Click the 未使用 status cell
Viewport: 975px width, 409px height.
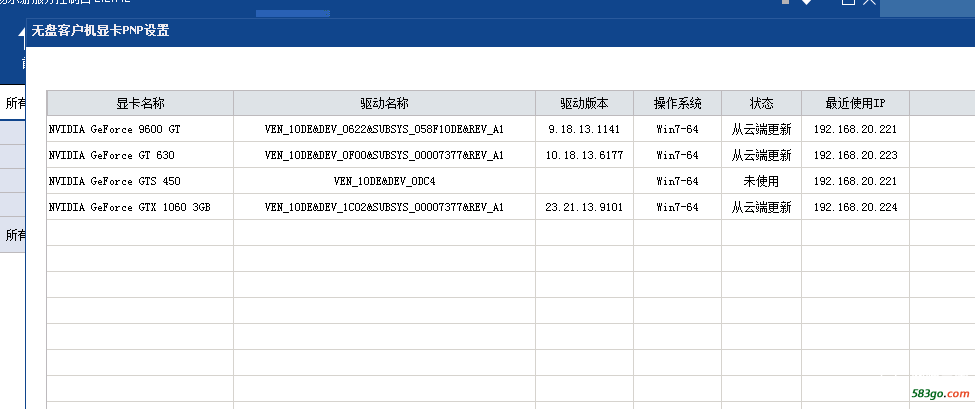tap(761, 181)
